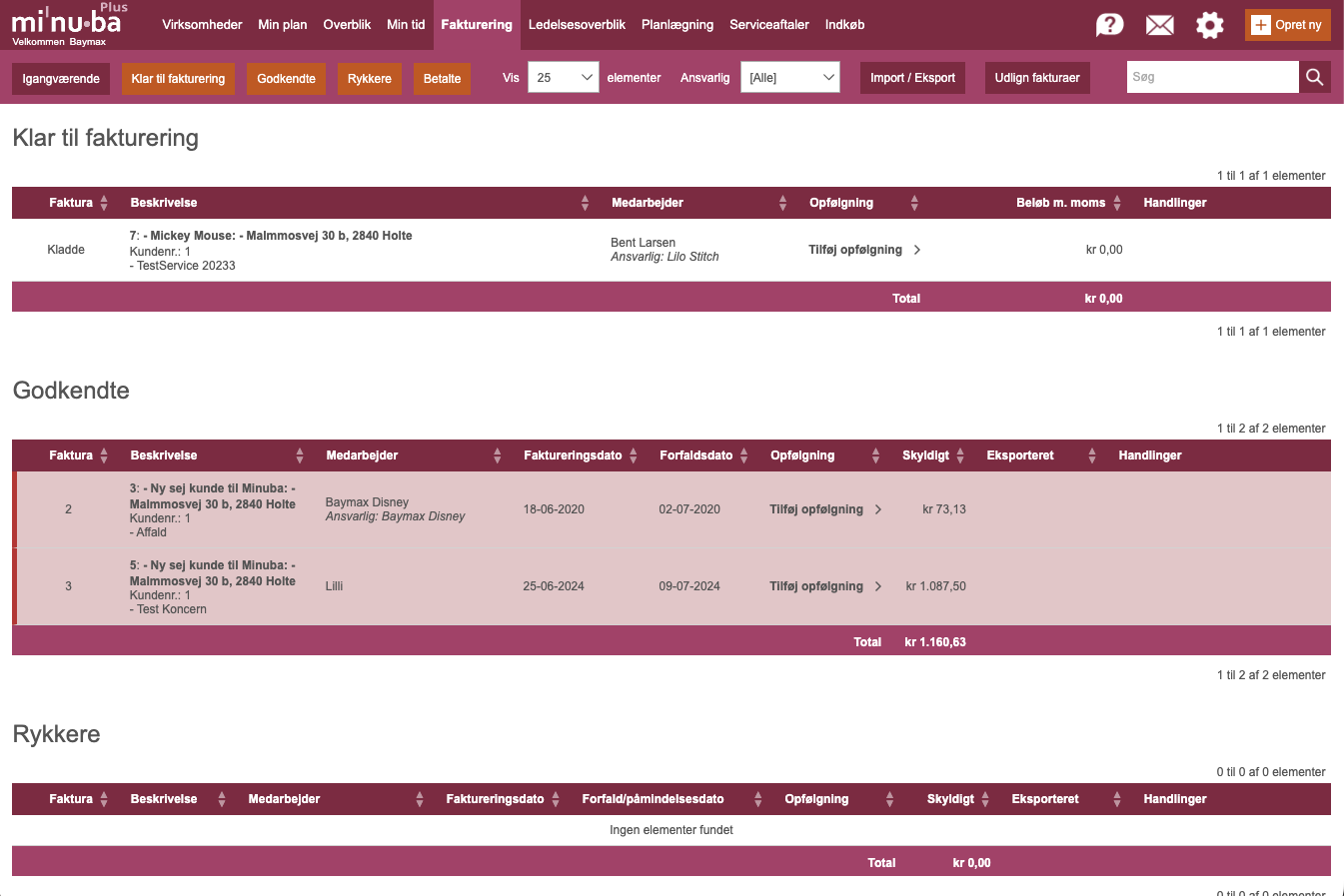Open the Serviceaftaler menu tab

point(768,25)
